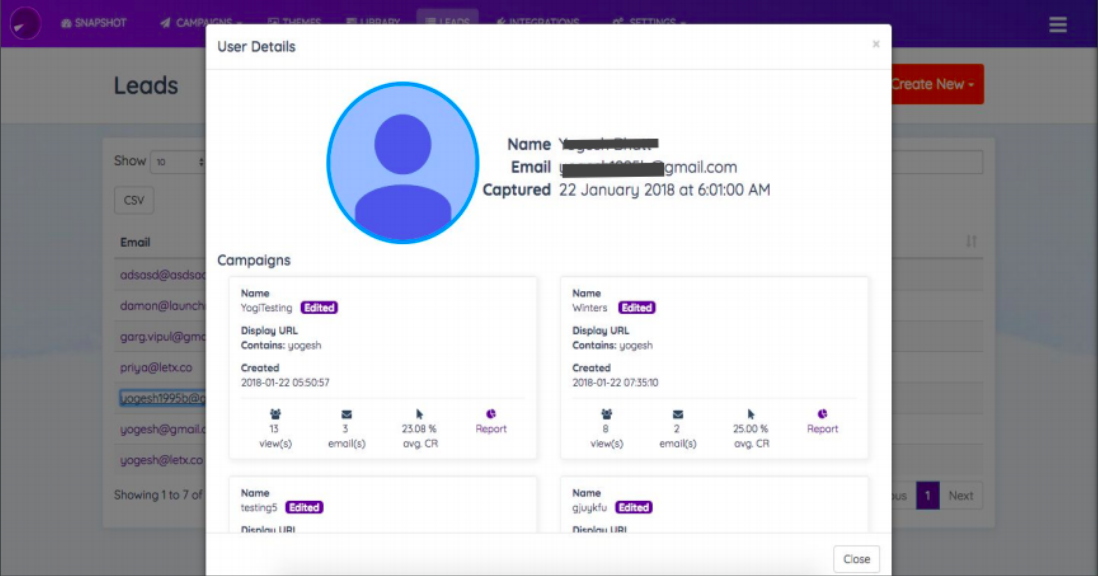
Task: Click the user avatar picture
Action: click(x=403, y=162)
